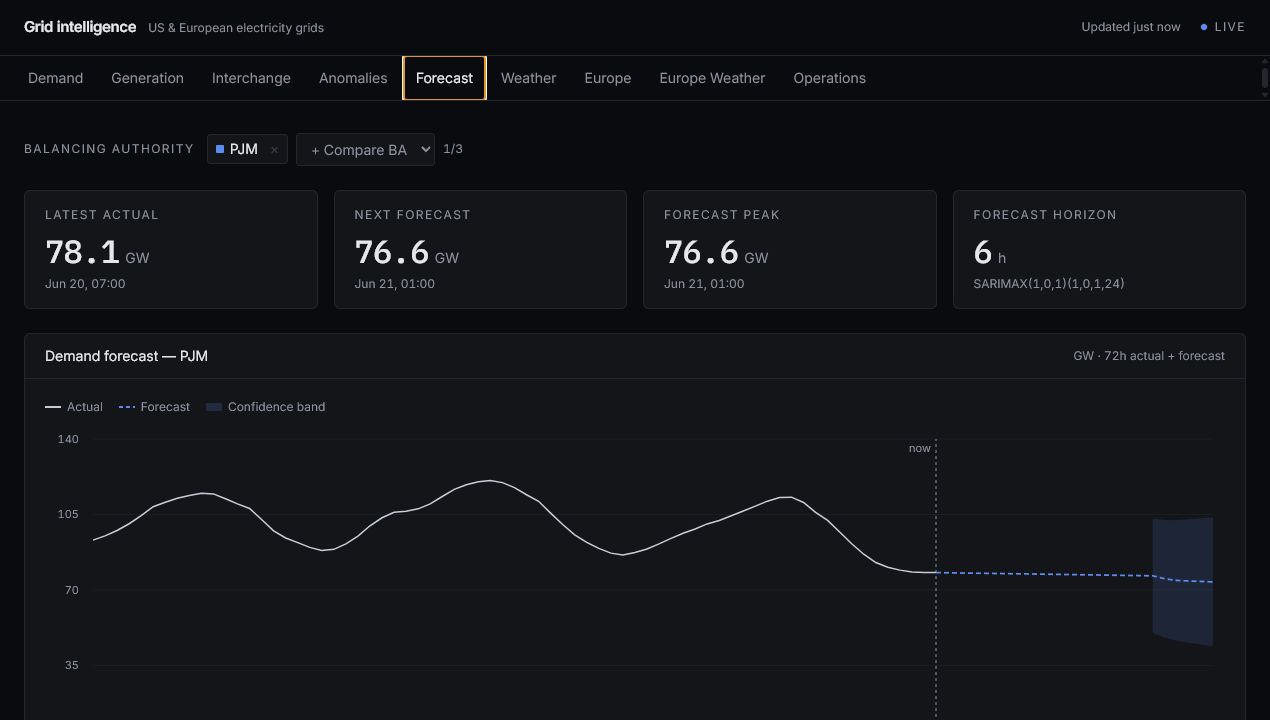Click the Latest Actual 78.1 GW value

point(97,252)
